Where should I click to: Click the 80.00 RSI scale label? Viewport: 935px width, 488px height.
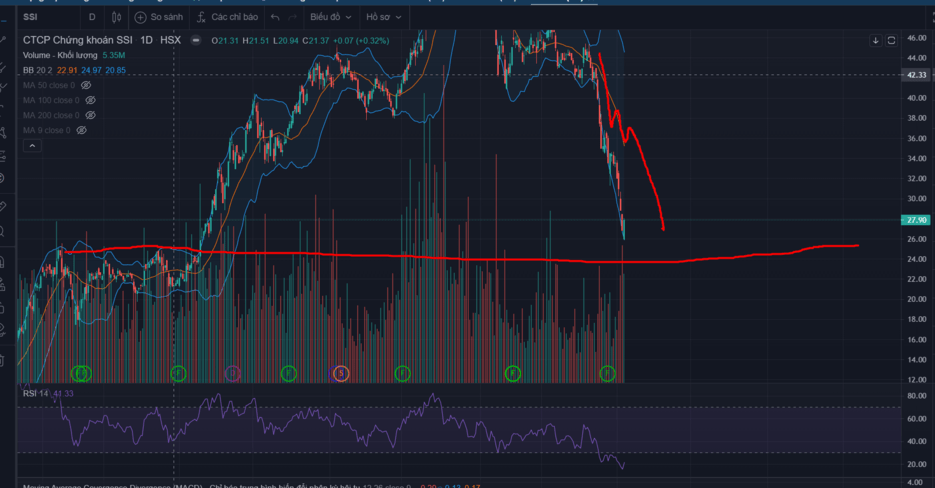point(917,396)
